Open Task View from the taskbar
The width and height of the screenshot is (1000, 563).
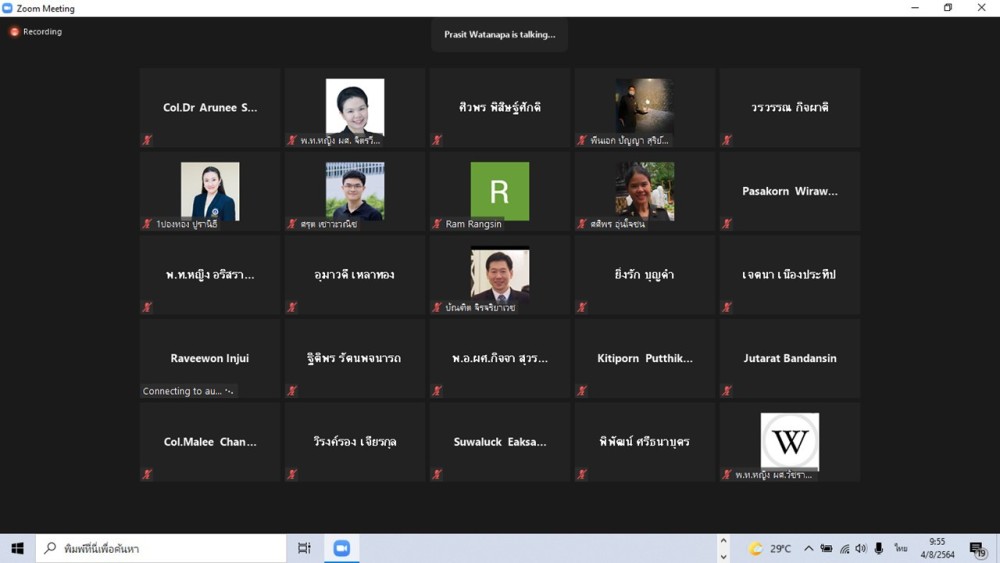304,548
